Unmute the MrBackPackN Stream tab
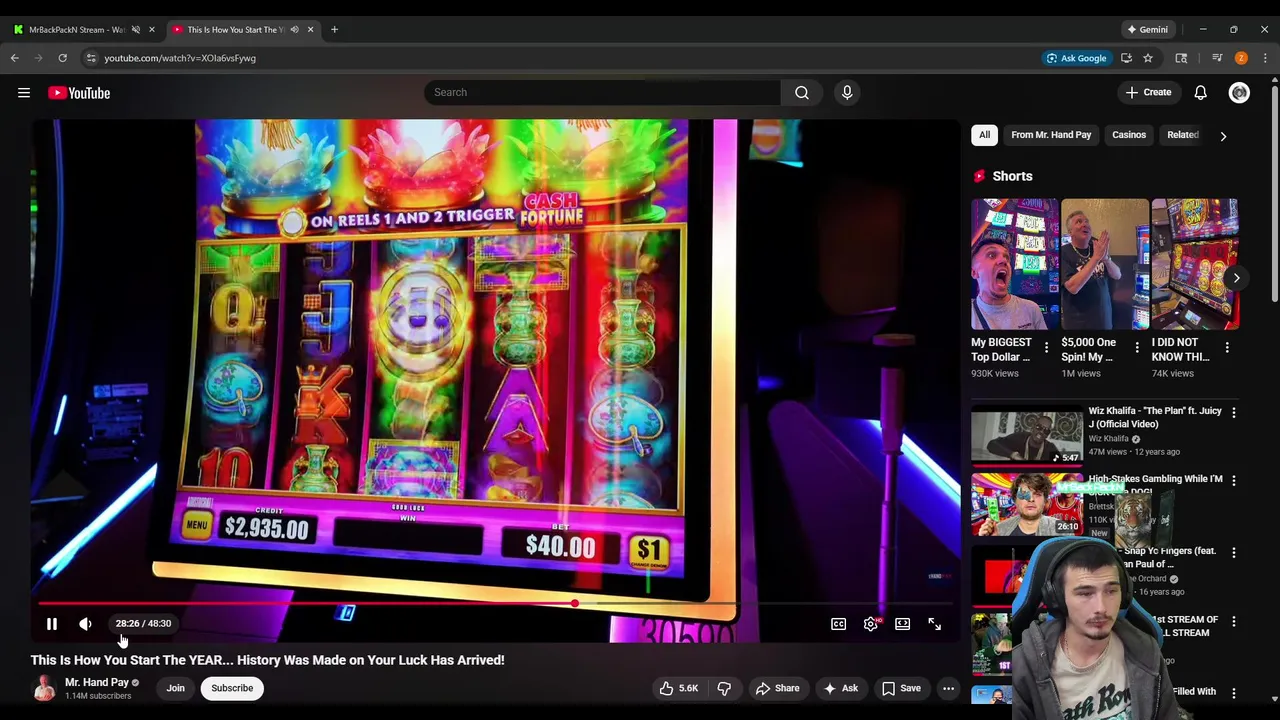This screenshot has width=1280, height=720. 136,29
